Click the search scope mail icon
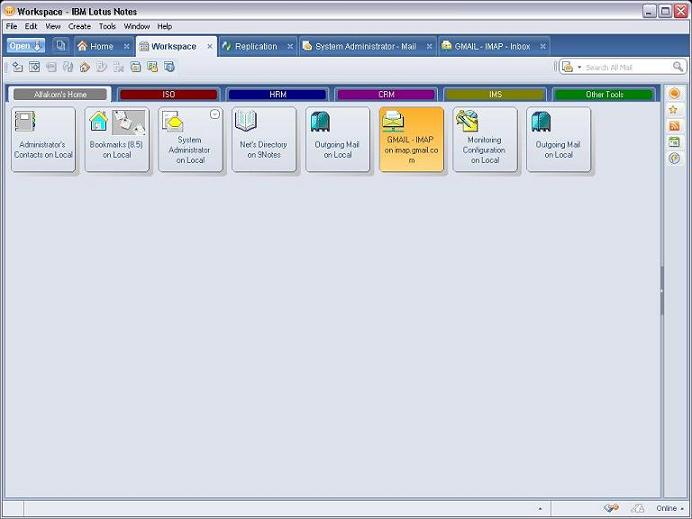 tap(568, 68)
